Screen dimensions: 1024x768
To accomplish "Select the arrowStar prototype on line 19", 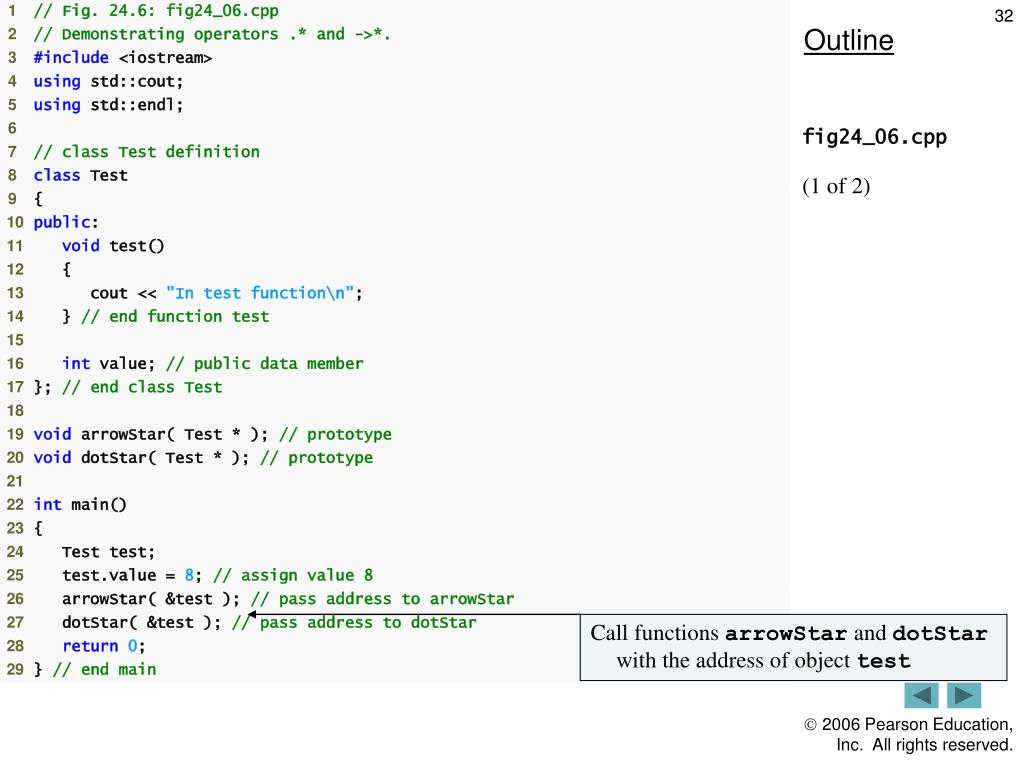I will 151,434.
